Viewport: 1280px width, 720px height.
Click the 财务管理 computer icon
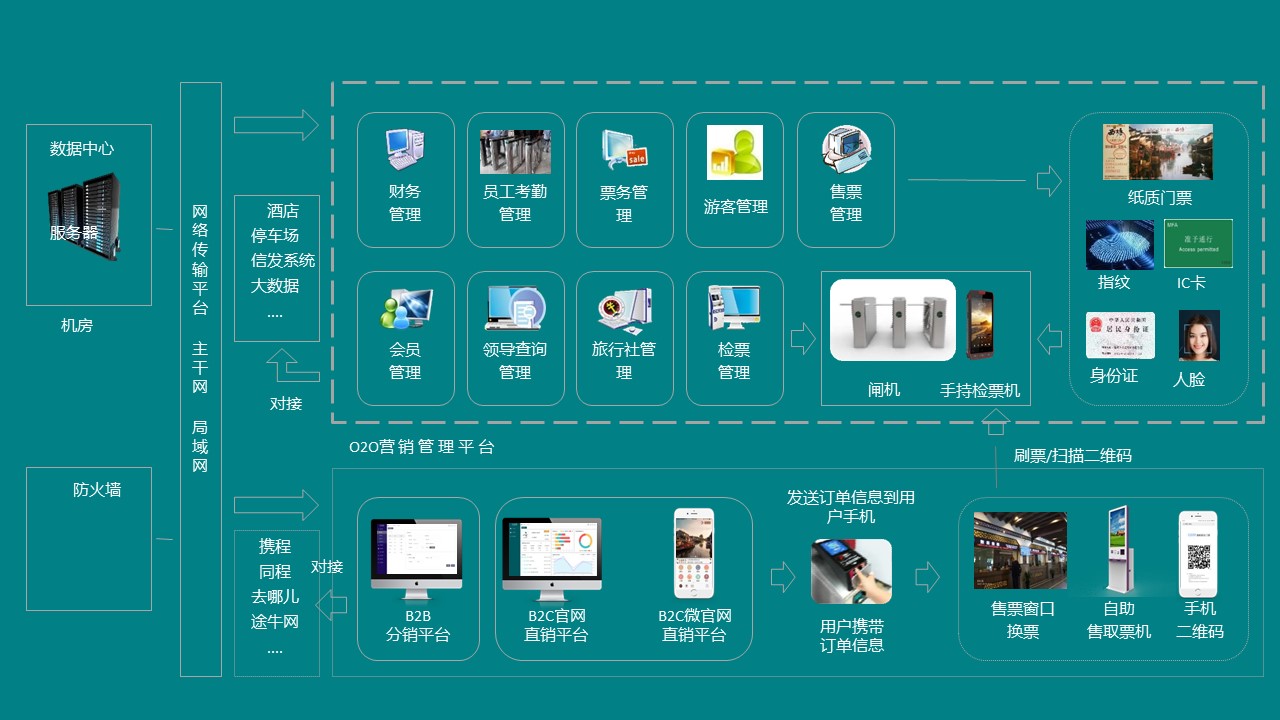(405, 149)
